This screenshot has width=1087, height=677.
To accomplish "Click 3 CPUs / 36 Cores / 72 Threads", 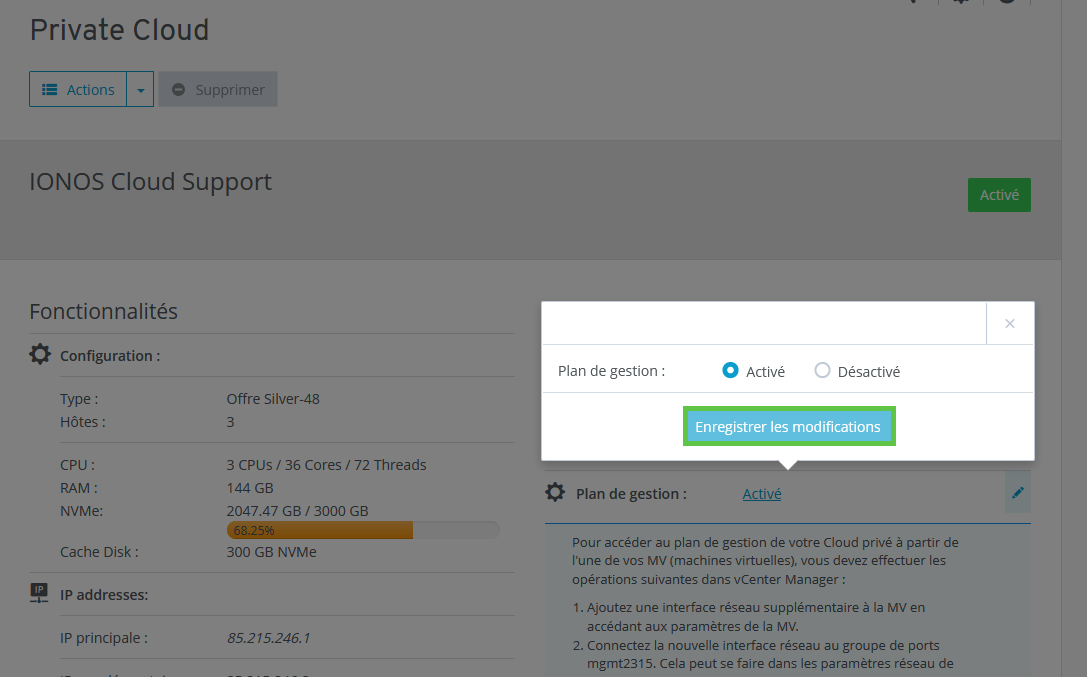I will (327, 464).
